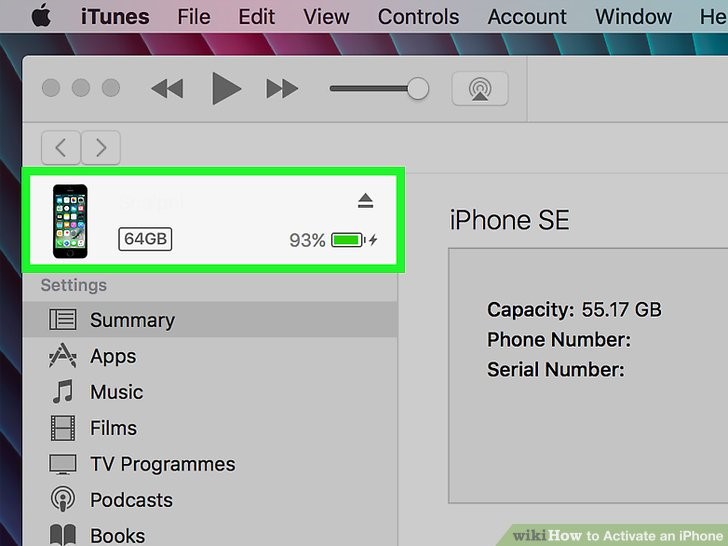Select the Films sidebar item
Image resolution: width=728 pixels, height=546 pixels.
click(x=210, y=428)
